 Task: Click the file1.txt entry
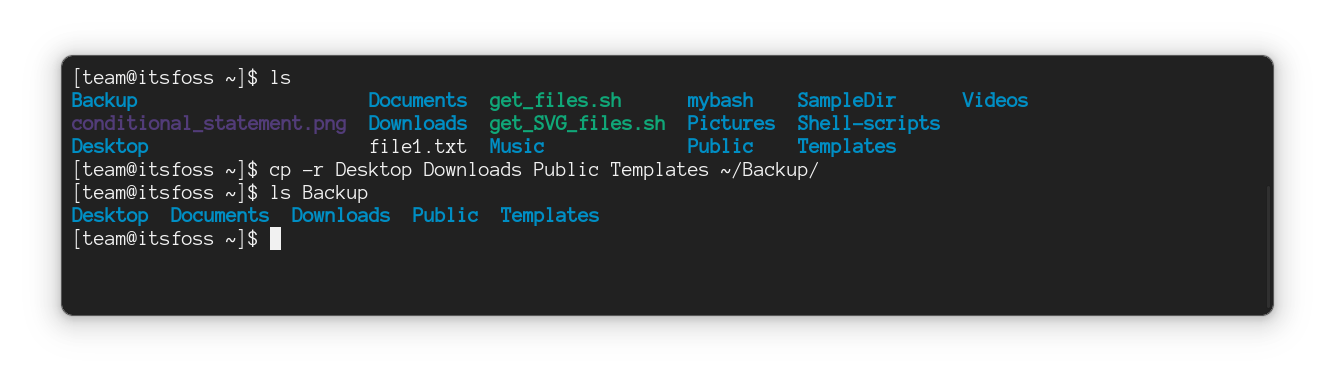coord(418,147)
